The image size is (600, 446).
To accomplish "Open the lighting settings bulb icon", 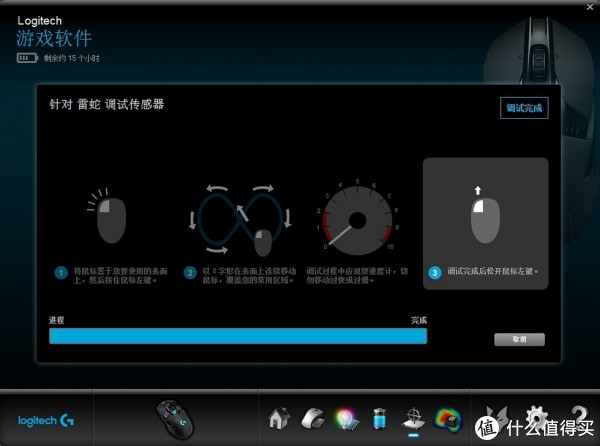I will click(x=347, y=419).
